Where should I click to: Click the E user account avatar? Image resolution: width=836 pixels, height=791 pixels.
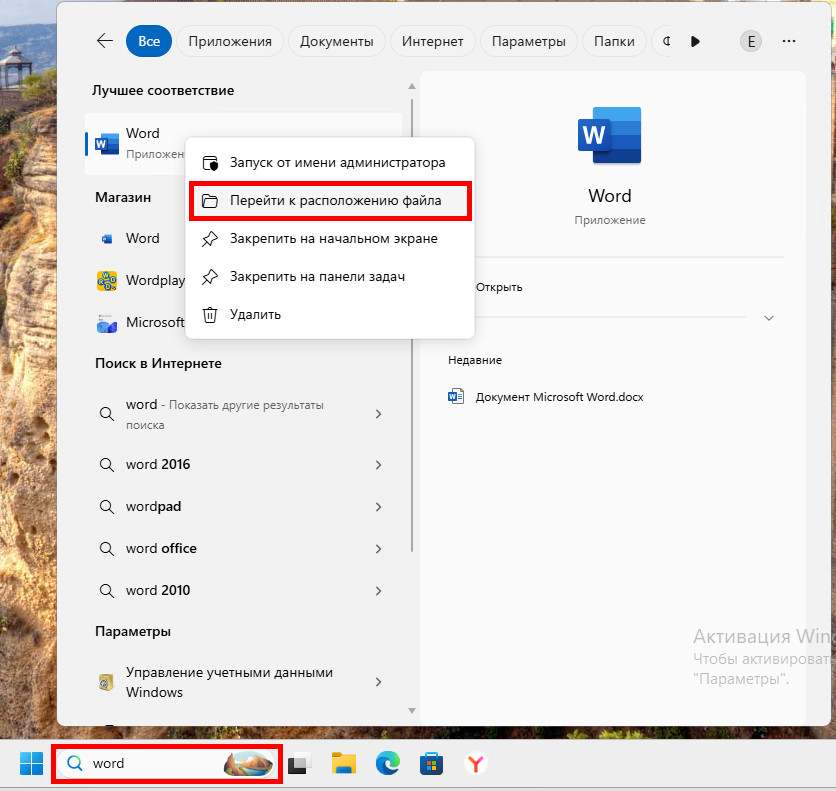click(750, 41)
